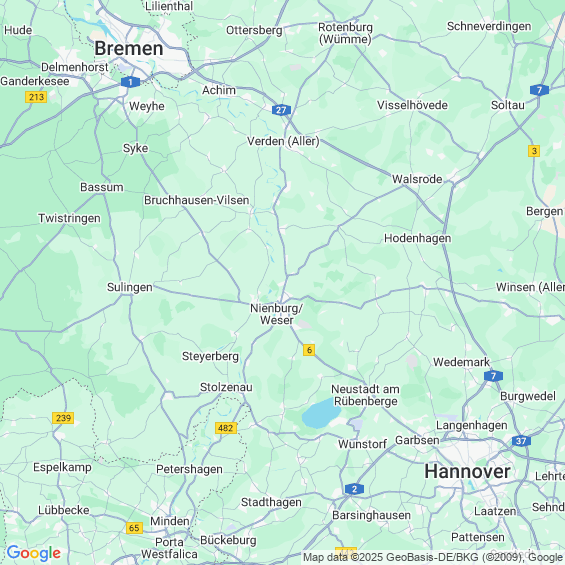Select the Hannover city label

(x=467, y=471)
